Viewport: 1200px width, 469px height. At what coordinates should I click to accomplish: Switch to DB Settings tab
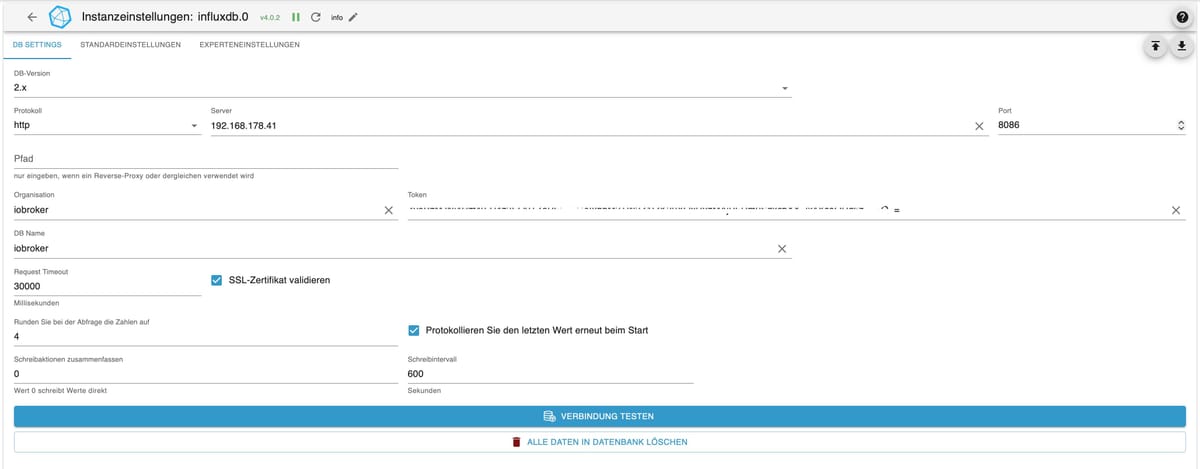(x=37, y=45)
